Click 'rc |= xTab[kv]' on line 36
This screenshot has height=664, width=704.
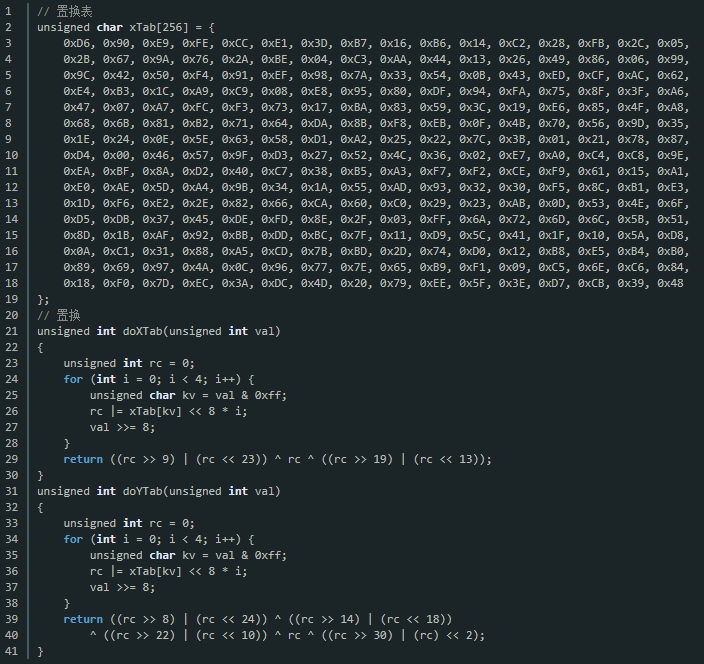135,571
